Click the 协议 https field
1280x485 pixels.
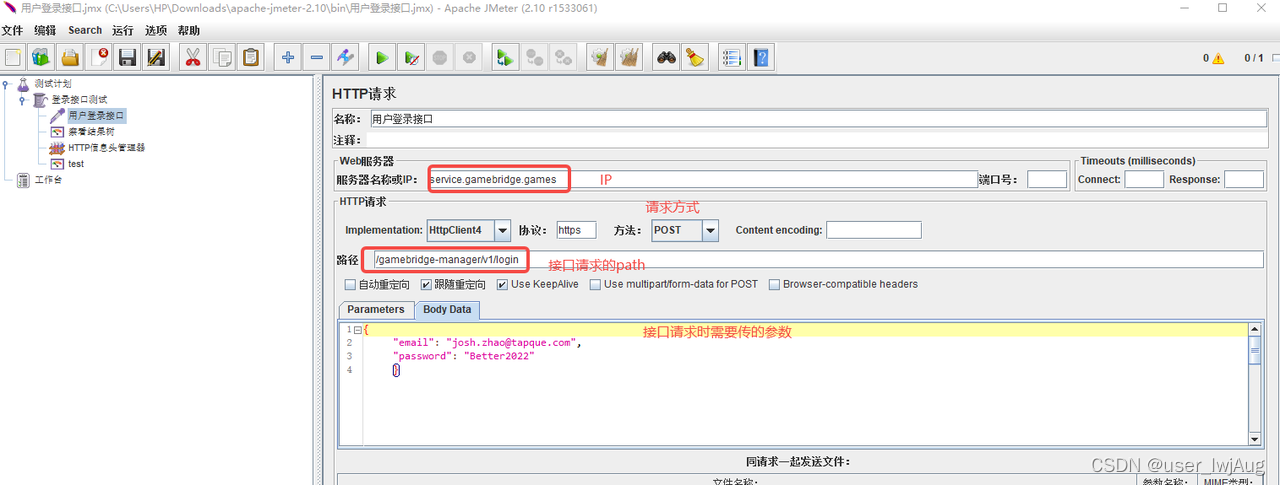576,230
